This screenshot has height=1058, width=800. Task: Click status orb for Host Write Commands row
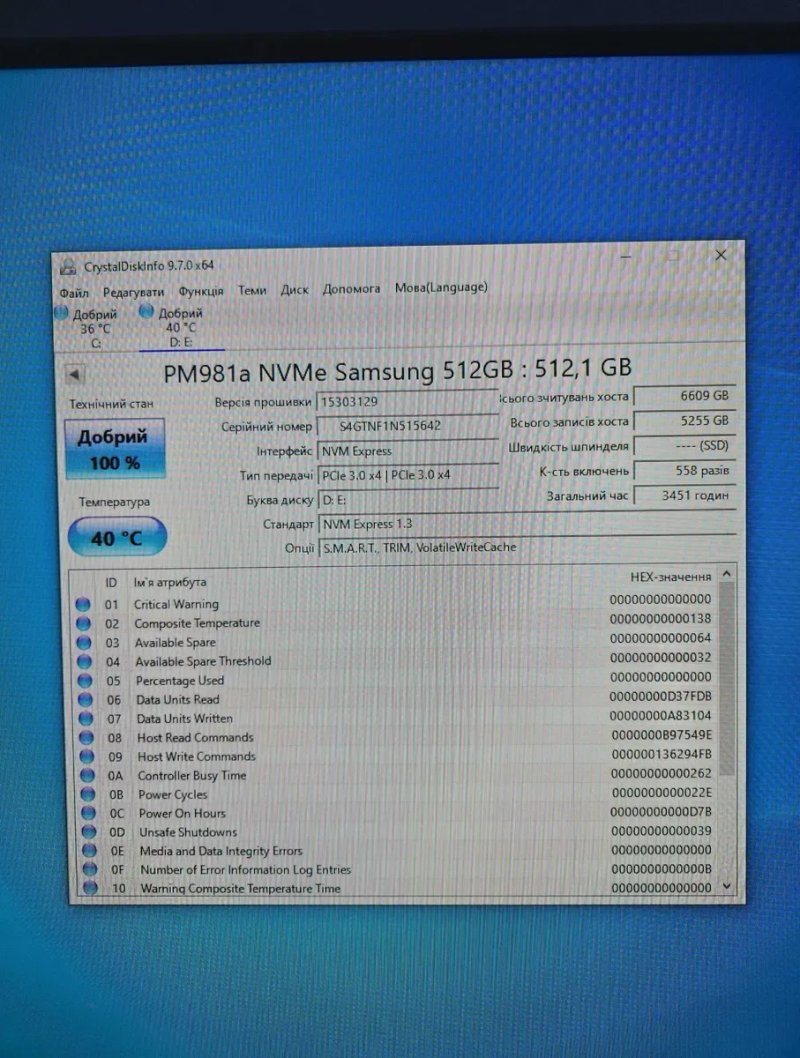(87, 757)
